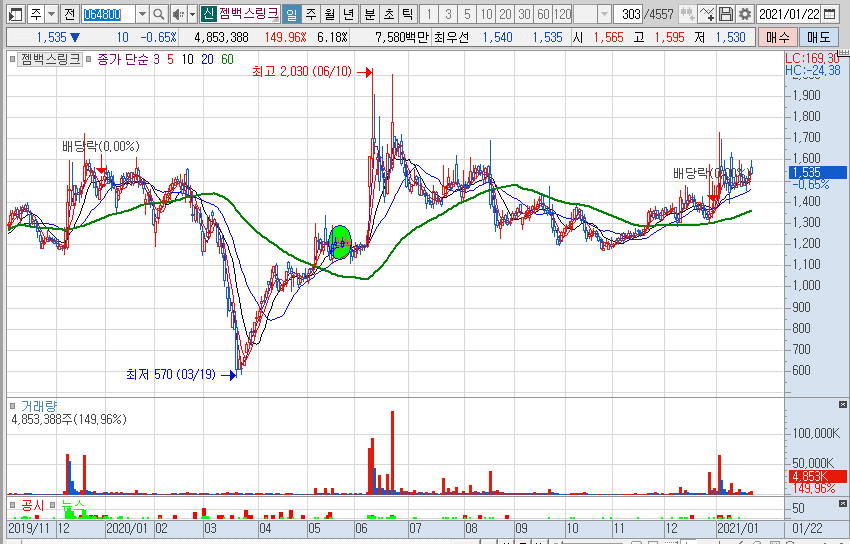Switch to weekly 주 chart period

(310, 14)
